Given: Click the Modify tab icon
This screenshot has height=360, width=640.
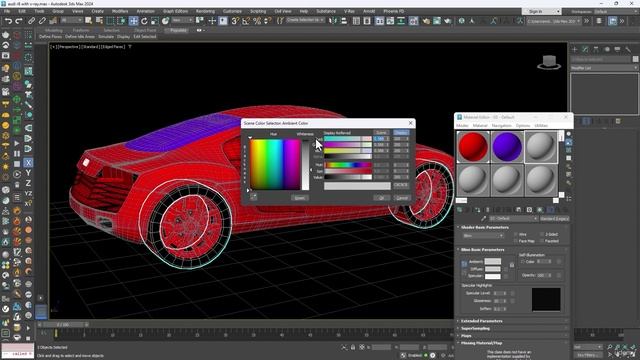Looking at the screenshot, I should click(x=585, y=49).
